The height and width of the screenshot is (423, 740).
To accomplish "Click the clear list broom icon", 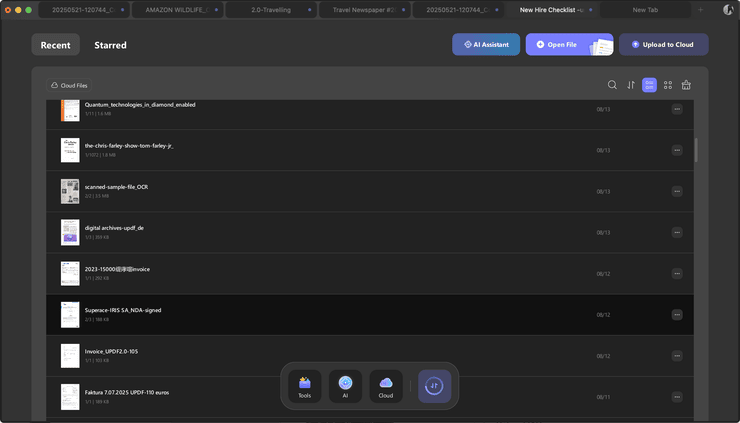I will (686, 85).
